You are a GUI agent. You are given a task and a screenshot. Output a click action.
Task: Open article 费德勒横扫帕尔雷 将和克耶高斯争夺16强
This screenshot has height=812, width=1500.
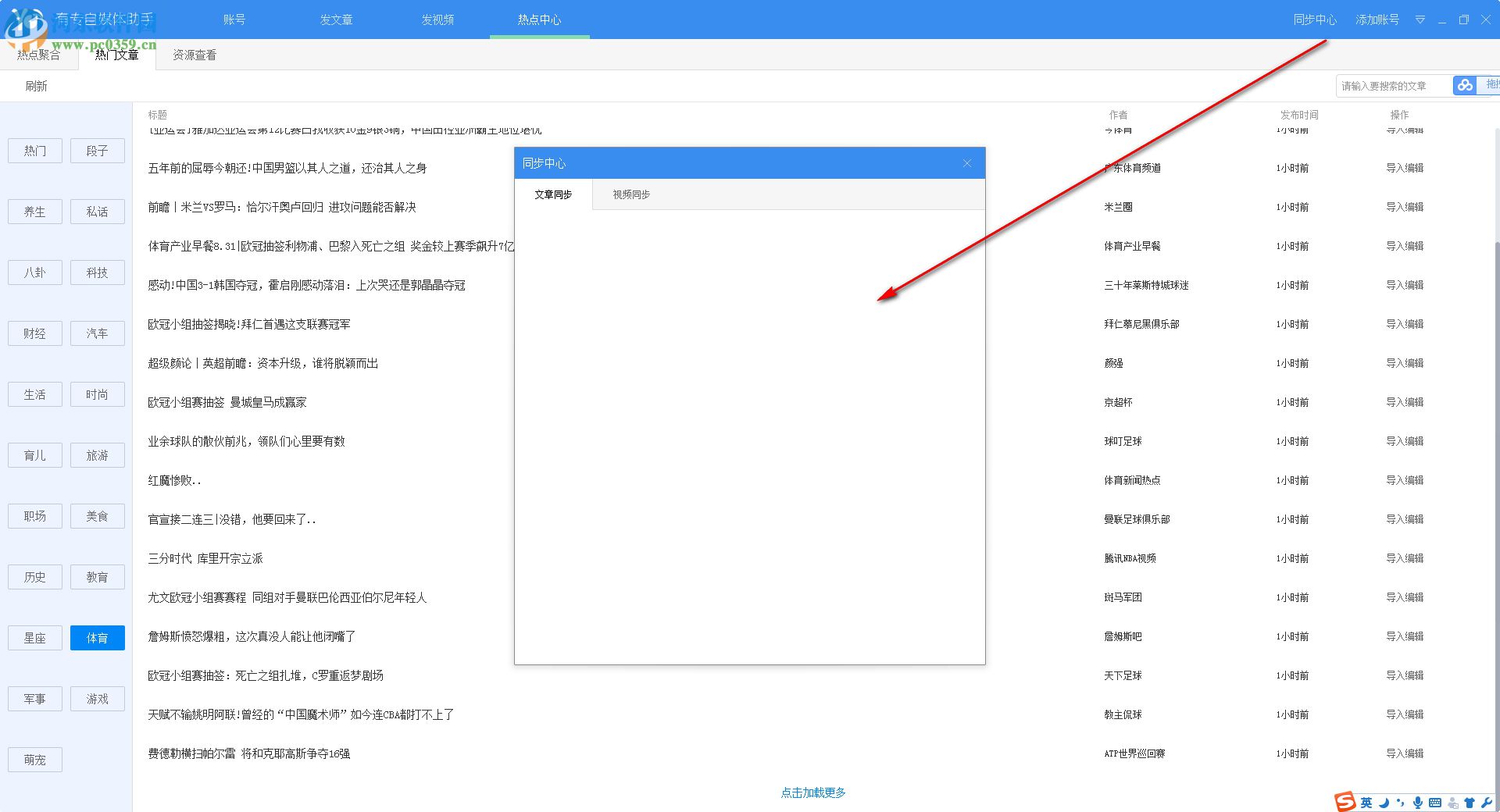(249, 753)
